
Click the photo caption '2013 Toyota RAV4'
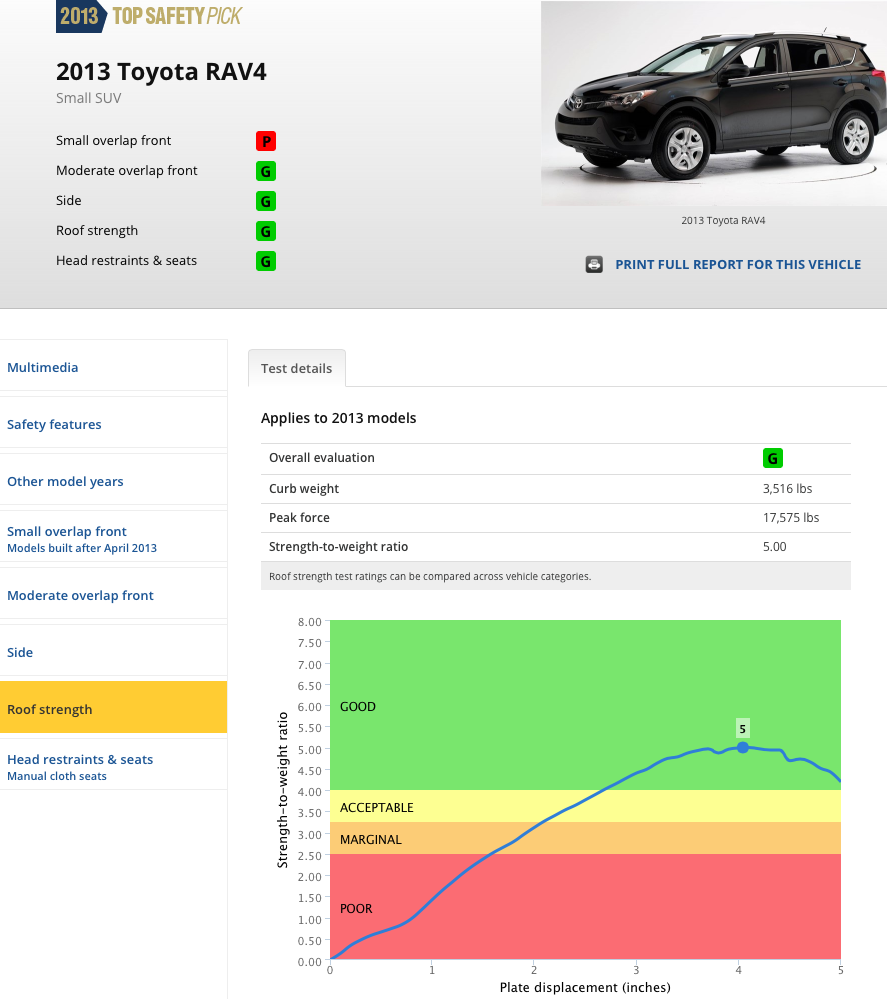coord(723,220)
